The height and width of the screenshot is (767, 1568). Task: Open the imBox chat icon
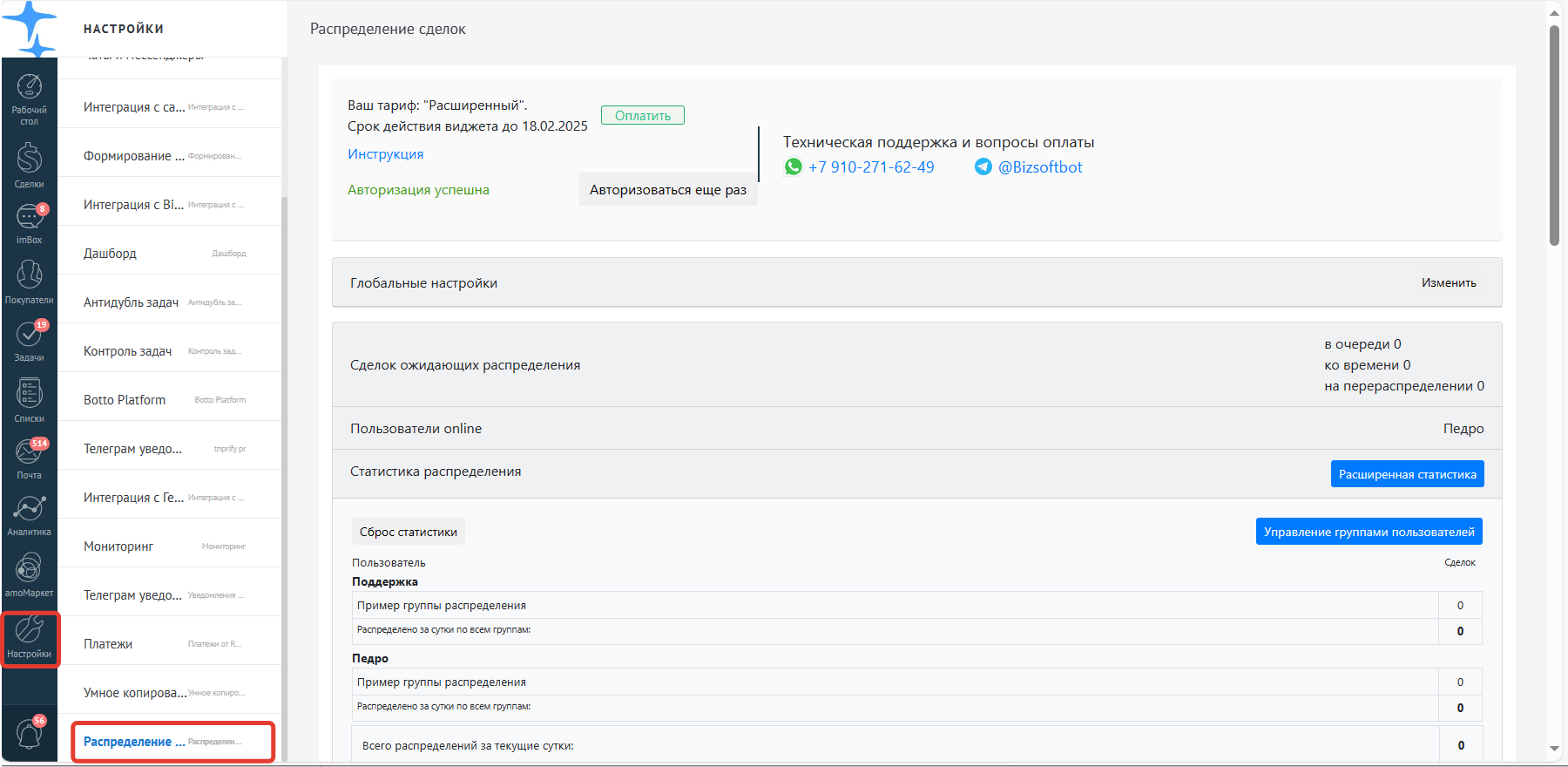point(29,223)
